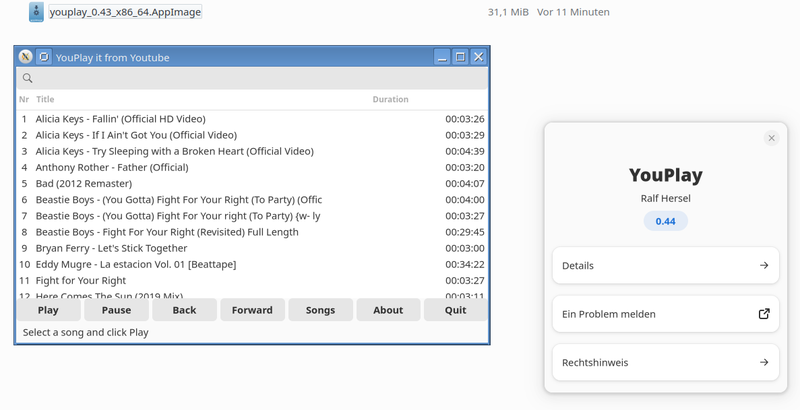Click the AppImage file icon
Image resolution: width=800 pixels, height=410 pixels.
36,12
